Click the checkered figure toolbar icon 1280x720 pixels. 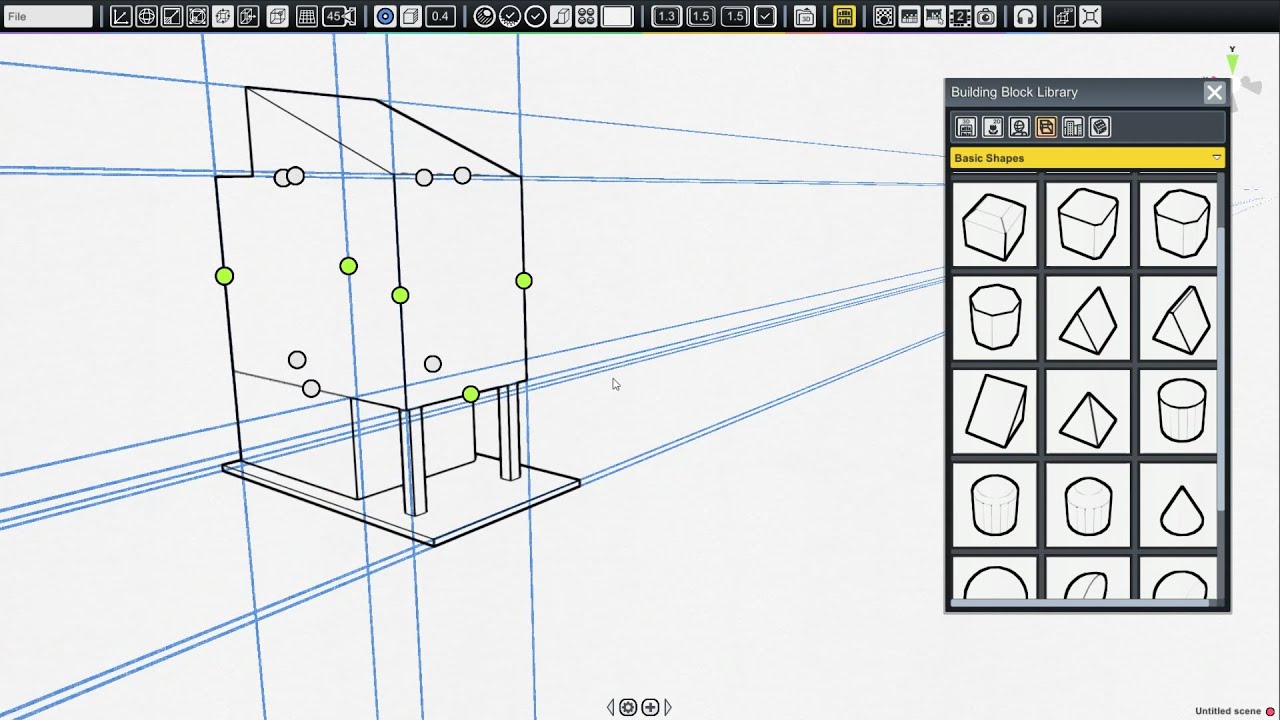point(884,16)
